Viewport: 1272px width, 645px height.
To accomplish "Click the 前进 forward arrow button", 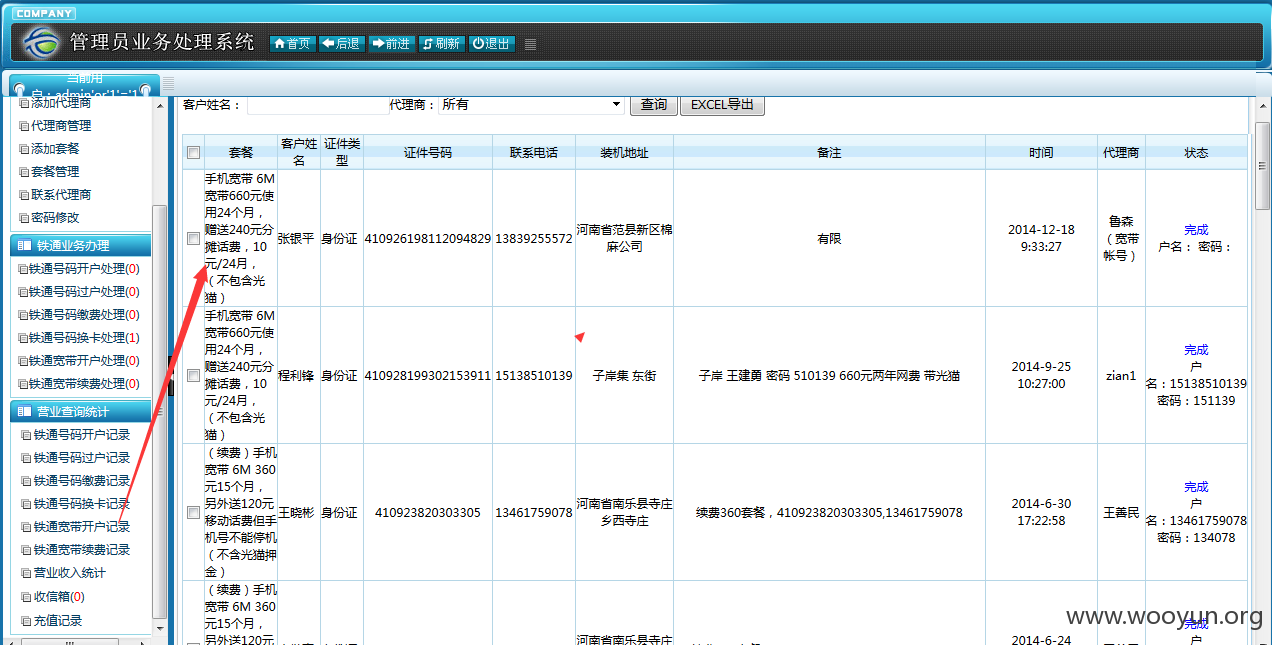I will click(392, 44).
